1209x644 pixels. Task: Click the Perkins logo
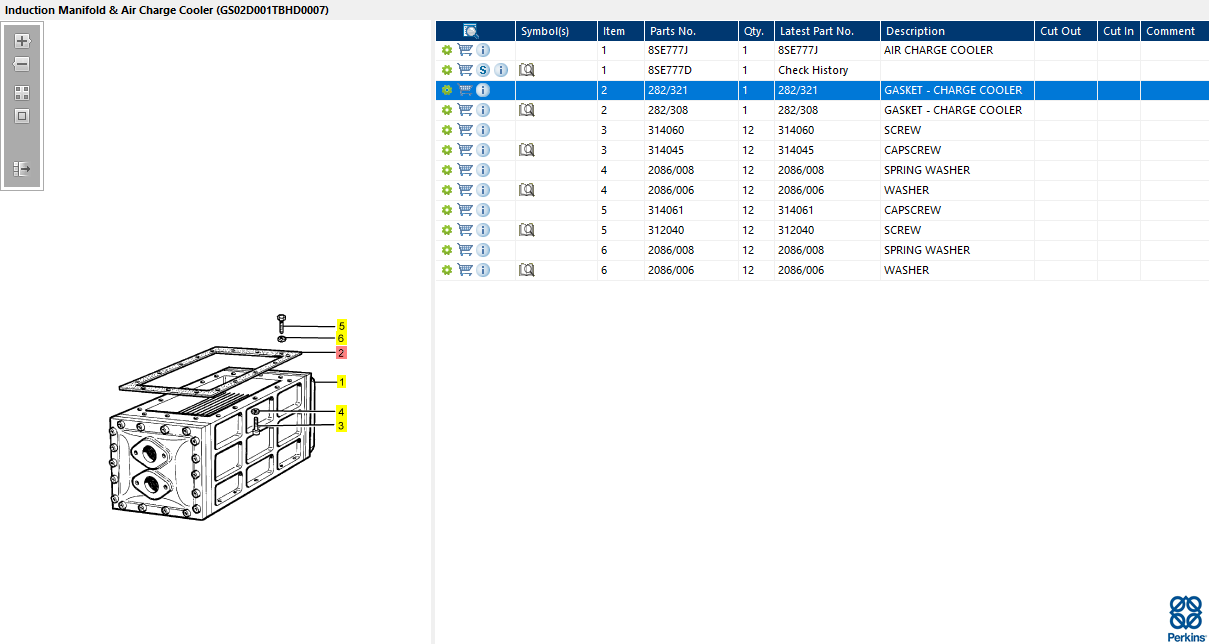1186,618
